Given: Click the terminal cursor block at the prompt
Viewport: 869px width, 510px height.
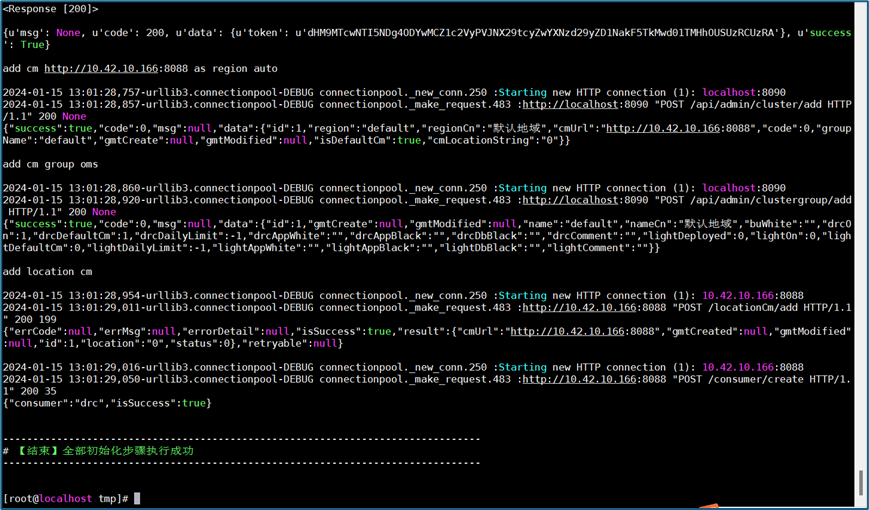Looking at the screenshot, I should tap(137, 498).
